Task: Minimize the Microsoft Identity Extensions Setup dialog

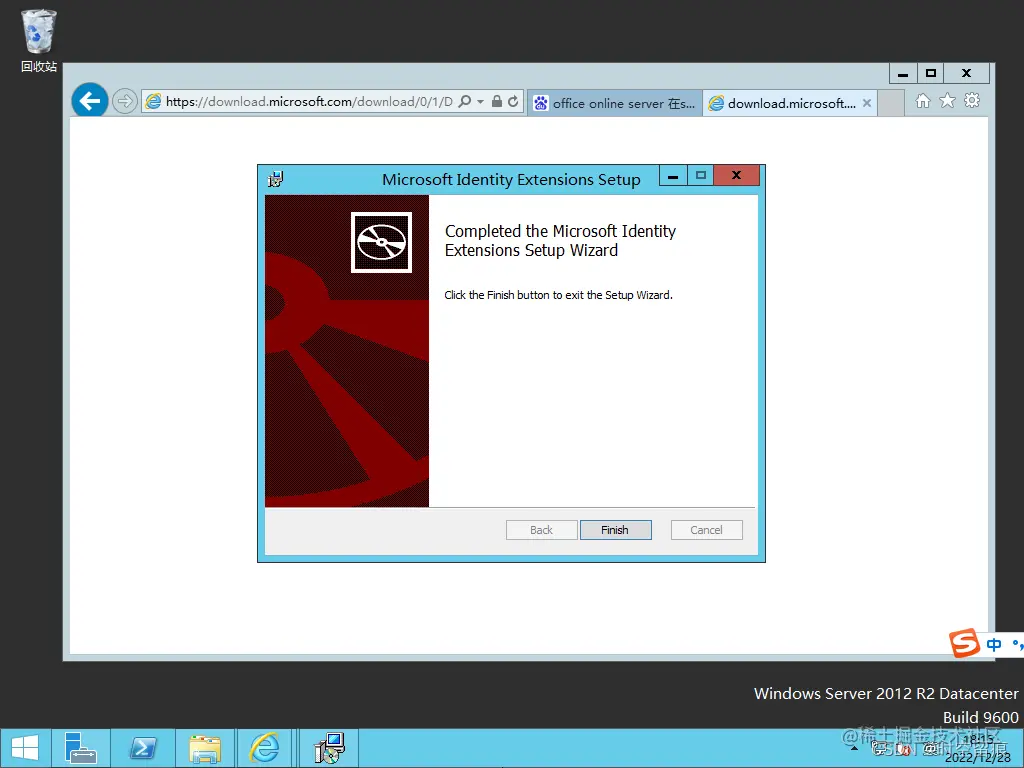Action: [x=673, y=176]
